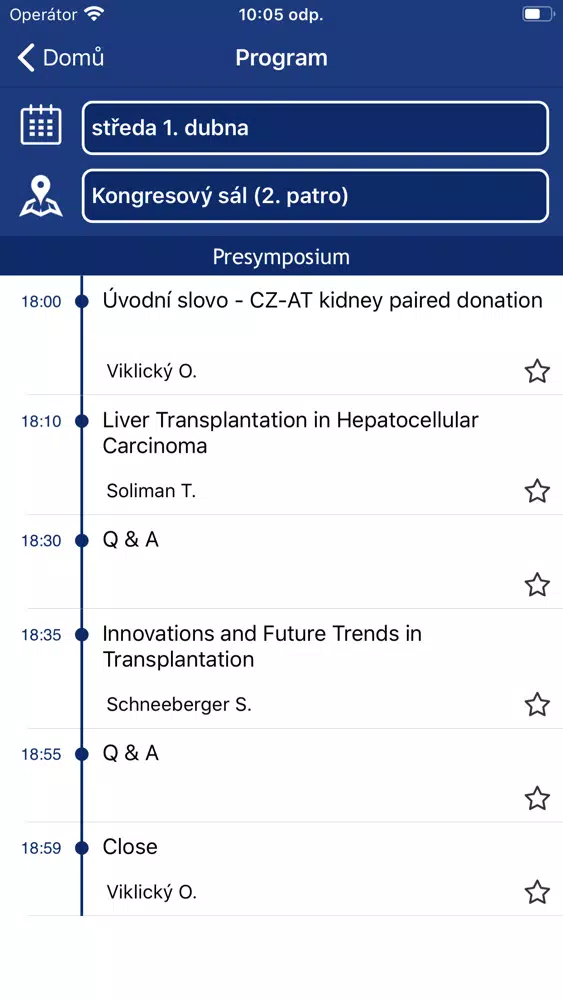
Task: Toggle favorite star for 18:30 Q & A
Action: pyautogui.click(x=537, y=584)
